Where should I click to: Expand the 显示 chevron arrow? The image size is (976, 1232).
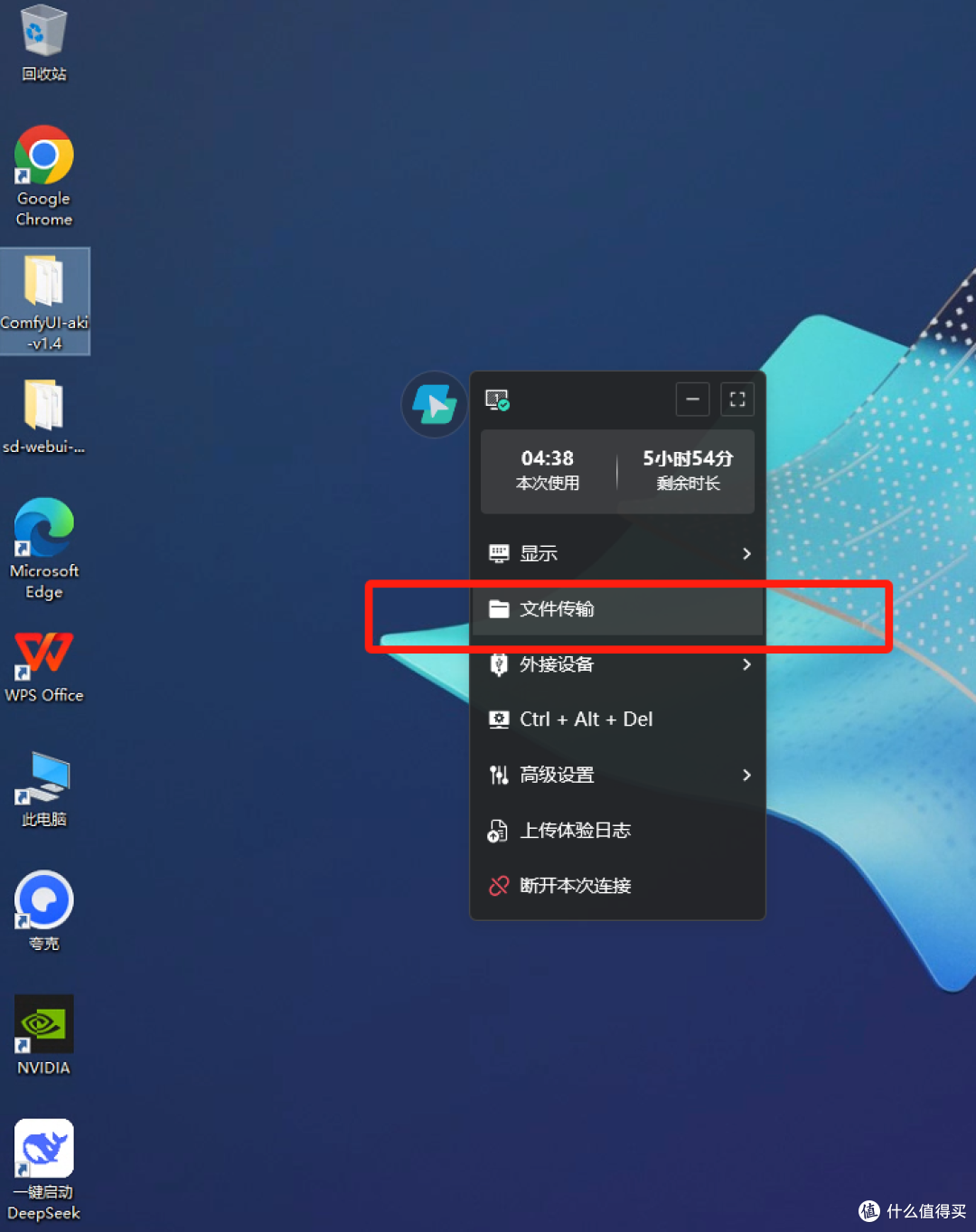tap(746, 553)
